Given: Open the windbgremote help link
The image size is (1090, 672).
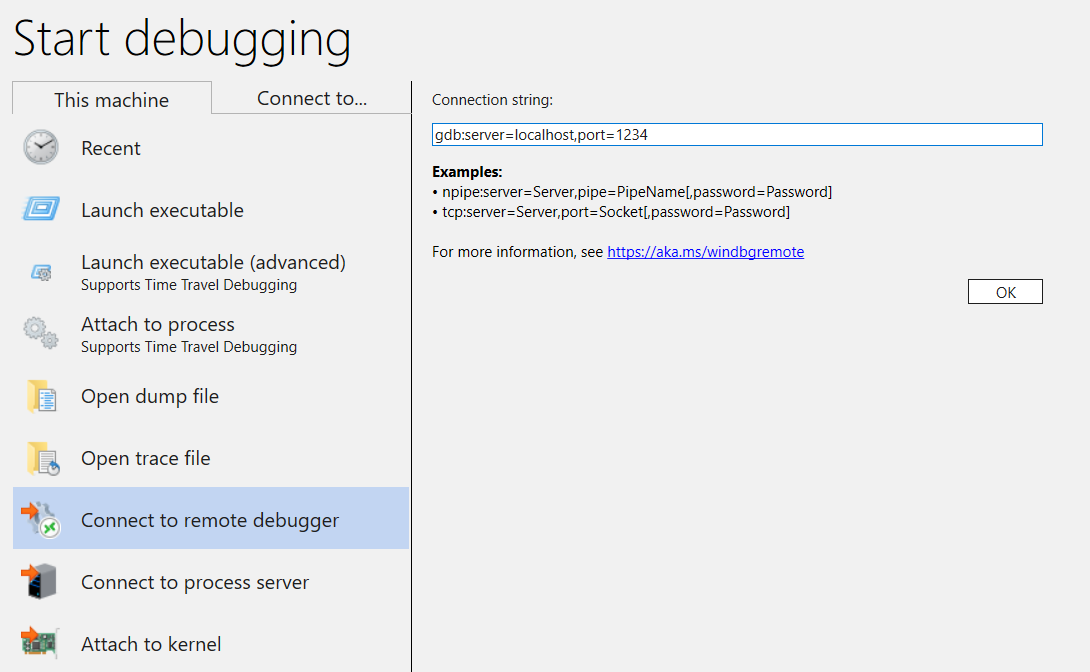Looking at the screenshot, I should coord(705,251).
